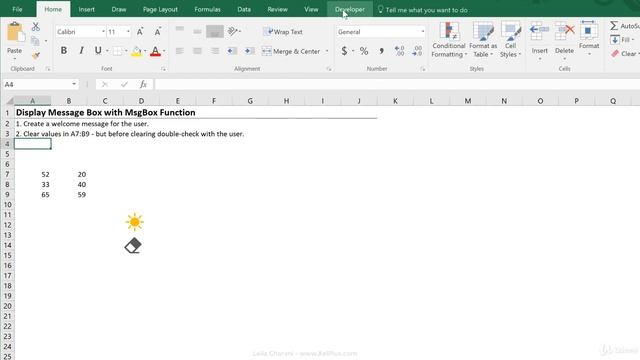Click Decrease Decimal icon
640x360 pixels.
coord(417,51)
